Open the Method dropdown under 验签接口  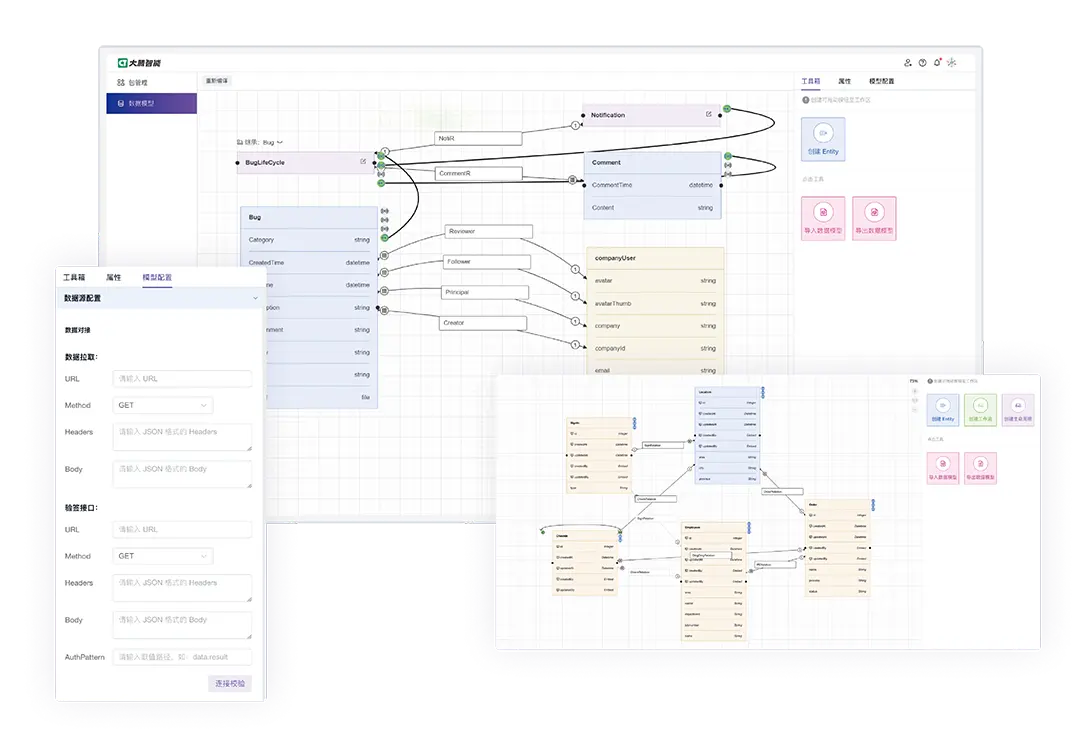tap(163, 556)
